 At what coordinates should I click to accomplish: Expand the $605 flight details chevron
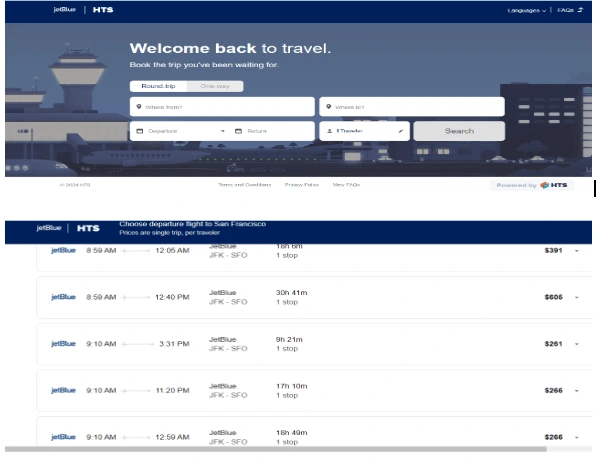click(x=577, y=298)
